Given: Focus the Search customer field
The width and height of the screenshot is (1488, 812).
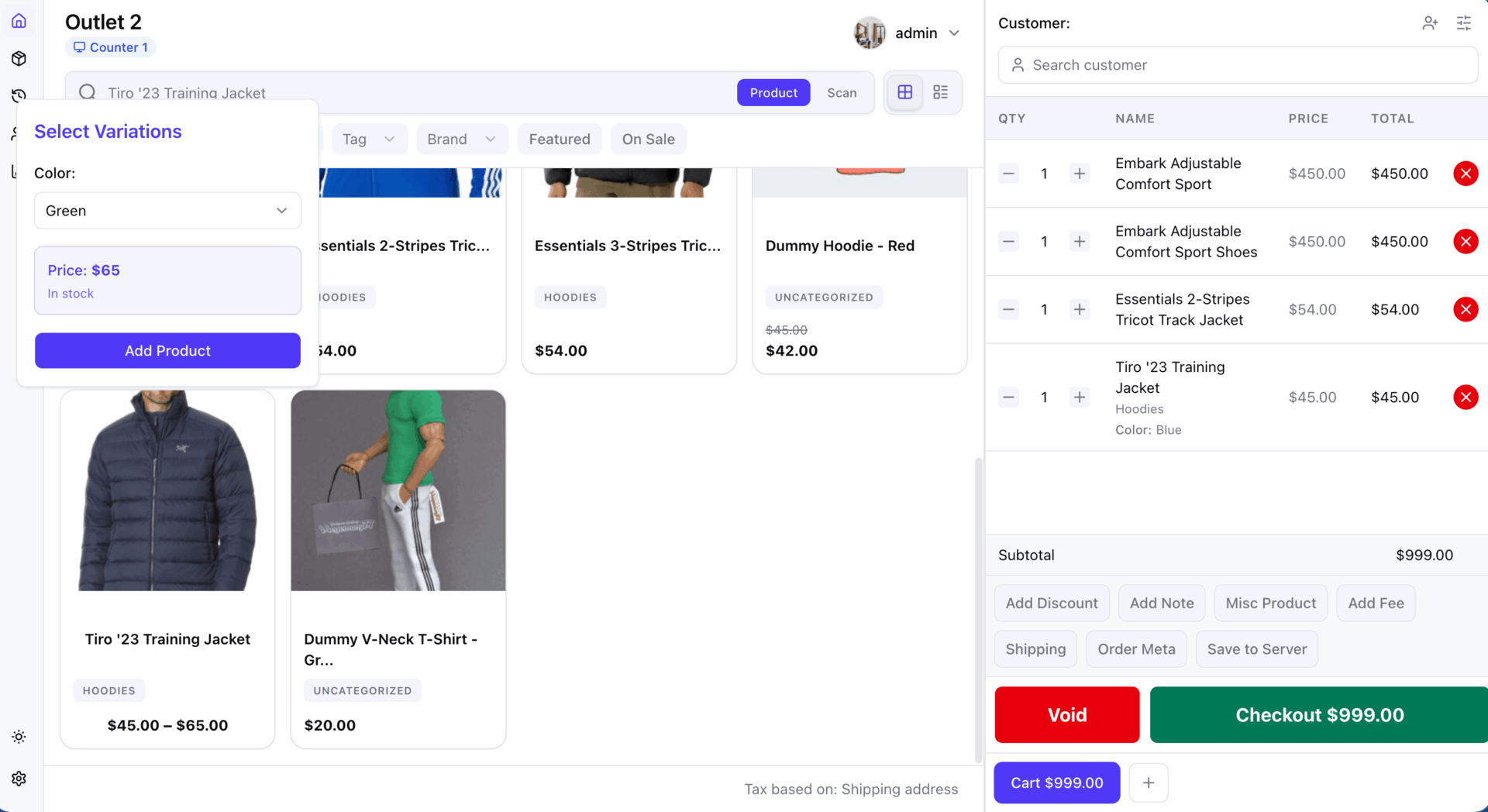Looking at the screenshot, I should coord(1238,65).
